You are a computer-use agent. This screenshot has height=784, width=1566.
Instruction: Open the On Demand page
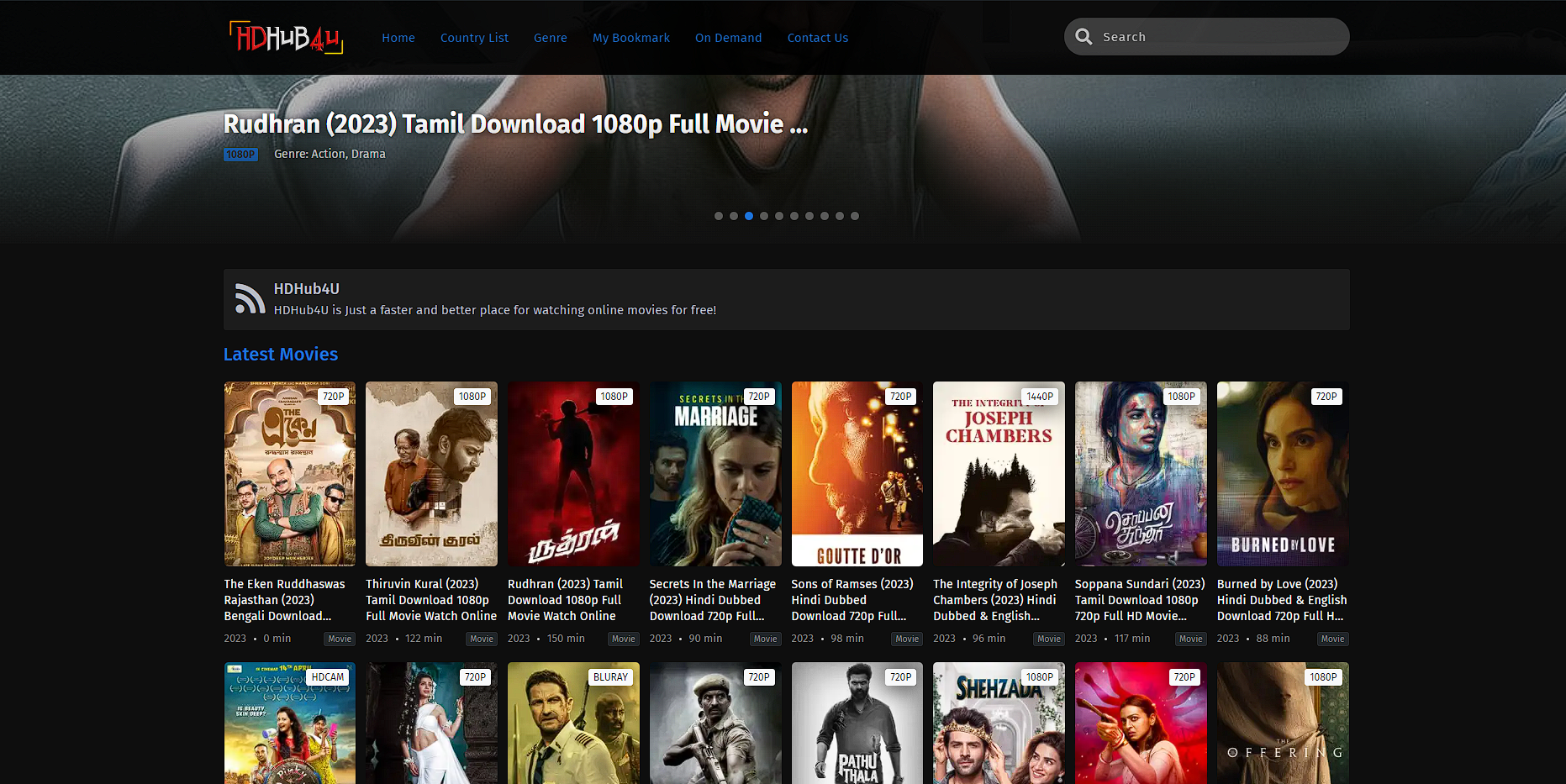tap(729, 38)
